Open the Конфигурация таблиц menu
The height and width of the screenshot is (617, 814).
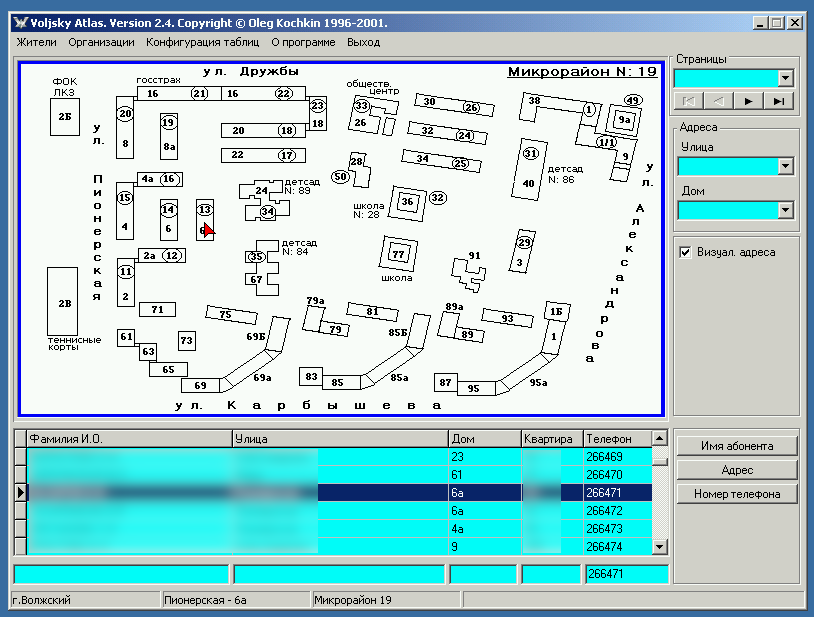coord(202,42)
